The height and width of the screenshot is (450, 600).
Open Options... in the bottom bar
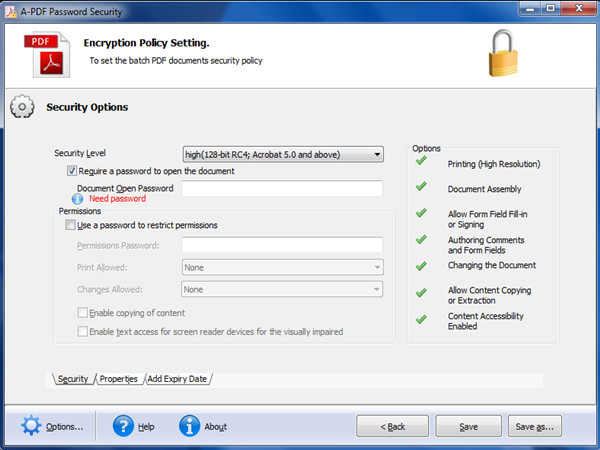[x=64, y=427]
